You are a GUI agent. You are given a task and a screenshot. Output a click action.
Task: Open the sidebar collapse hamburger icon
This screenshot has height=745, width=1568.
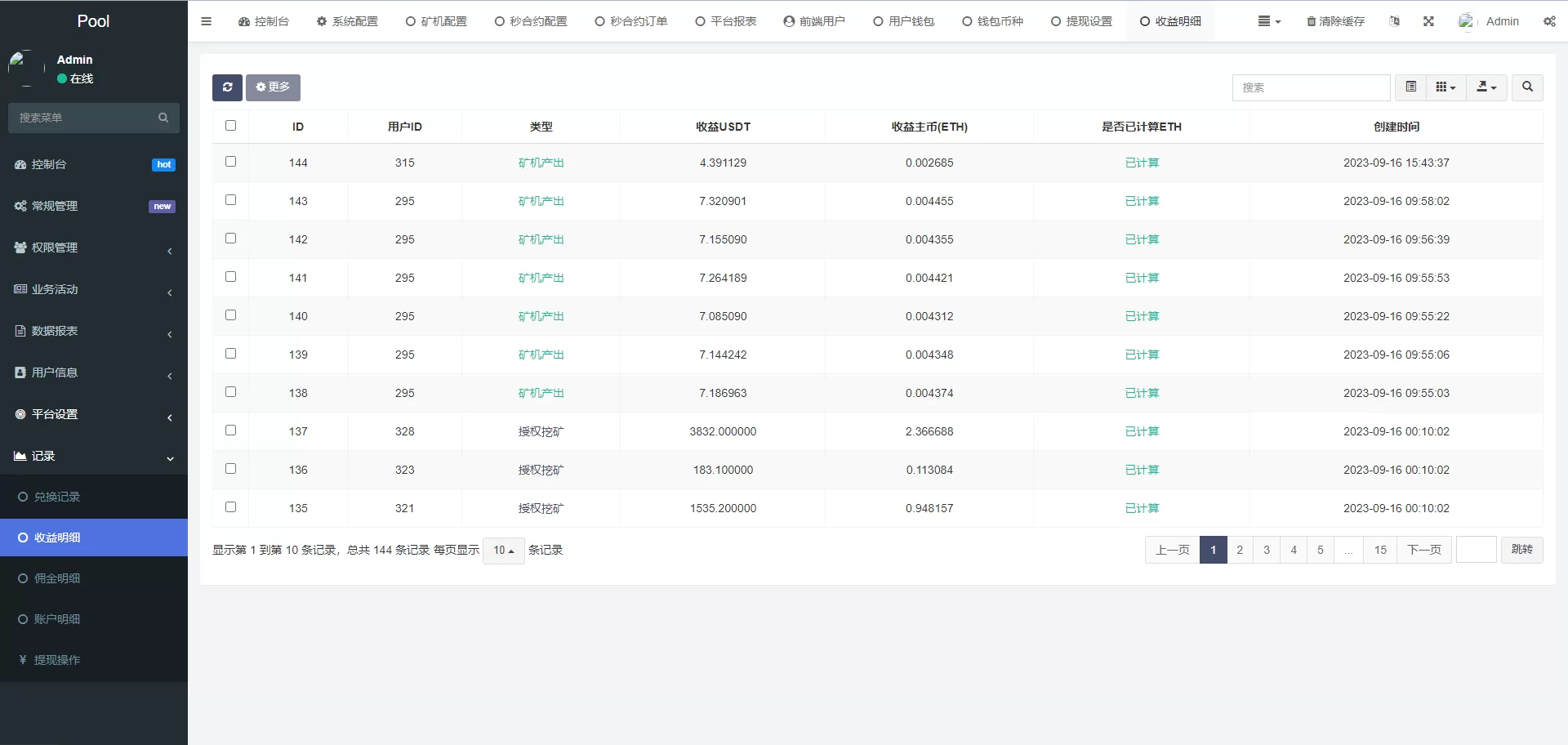206,21
